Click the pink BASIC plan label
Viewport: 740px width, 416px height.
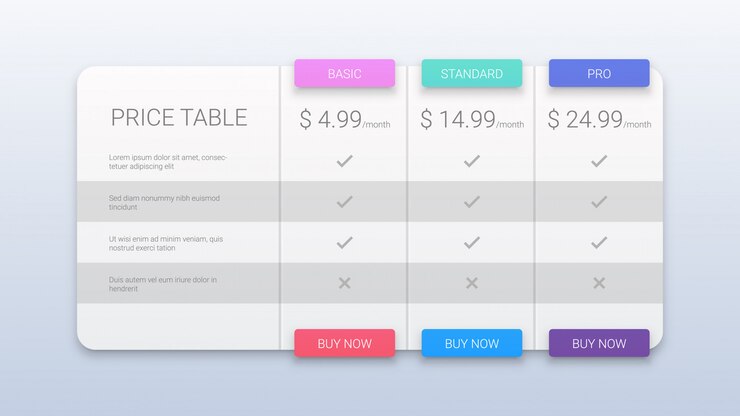(345, 73)
